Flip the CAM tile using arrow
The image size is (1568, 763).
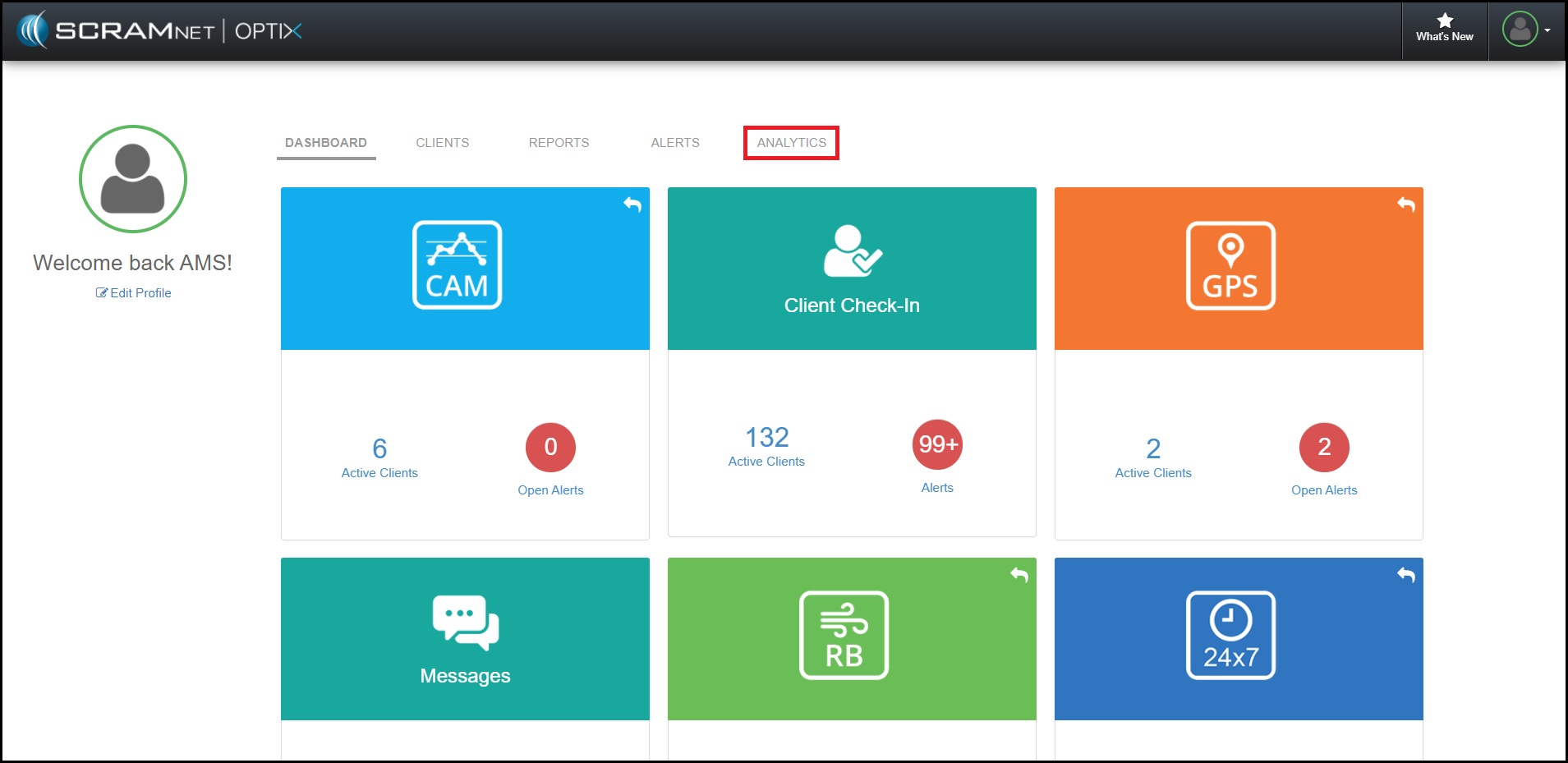632,205
